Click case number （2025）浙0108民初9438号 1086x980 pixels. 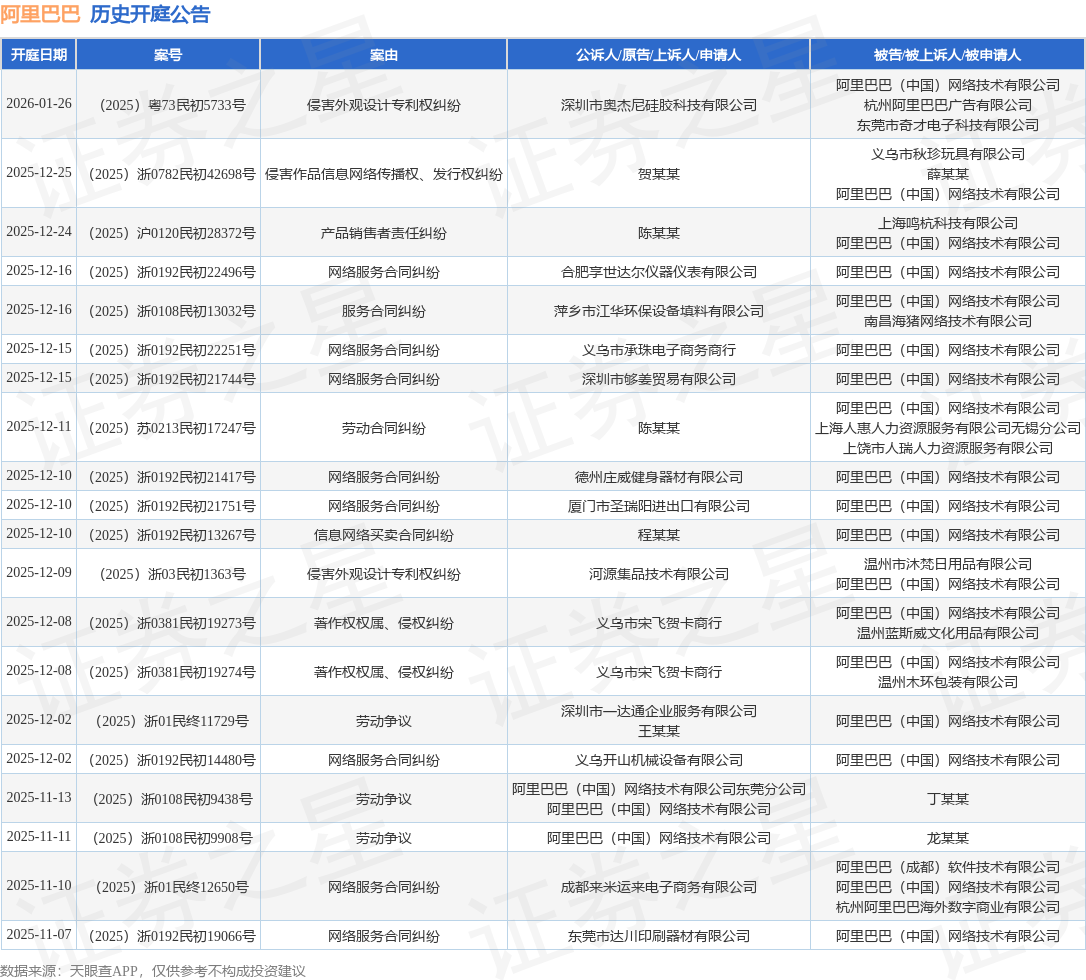(x=168, y=799)
